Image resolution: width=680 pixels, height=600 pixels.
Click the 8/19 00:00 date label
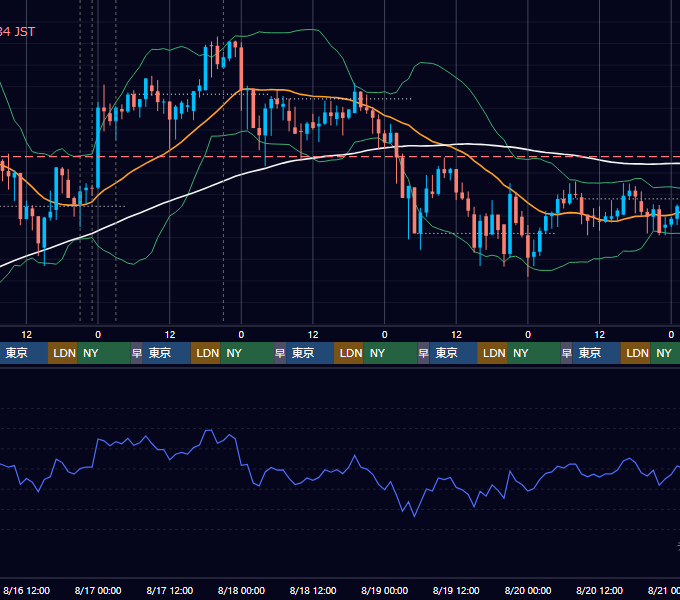point(385,590)
